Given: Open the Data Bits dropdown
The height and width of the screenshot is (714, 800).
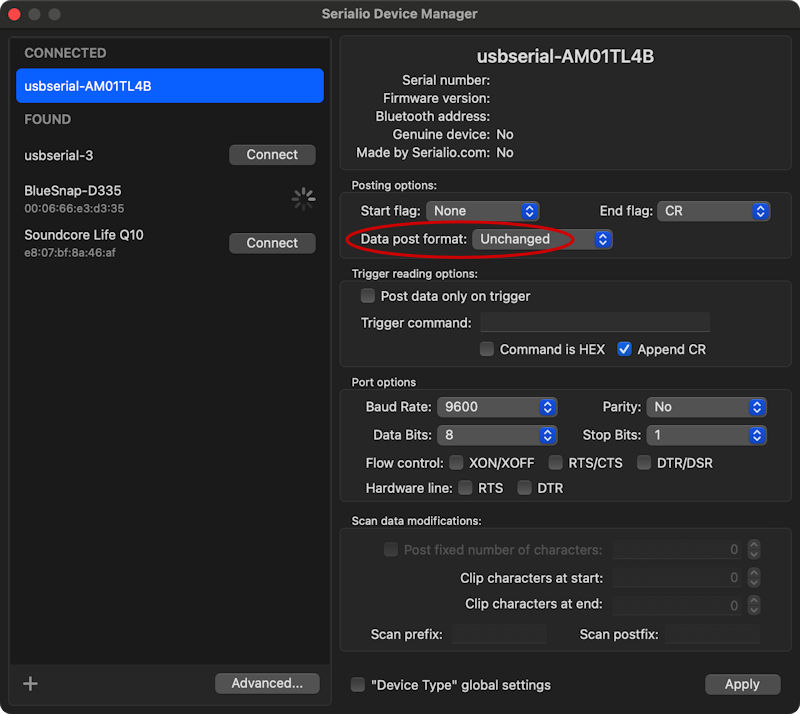Looking at the screenshot, I should pyautogui.click(x=497, y=435).
